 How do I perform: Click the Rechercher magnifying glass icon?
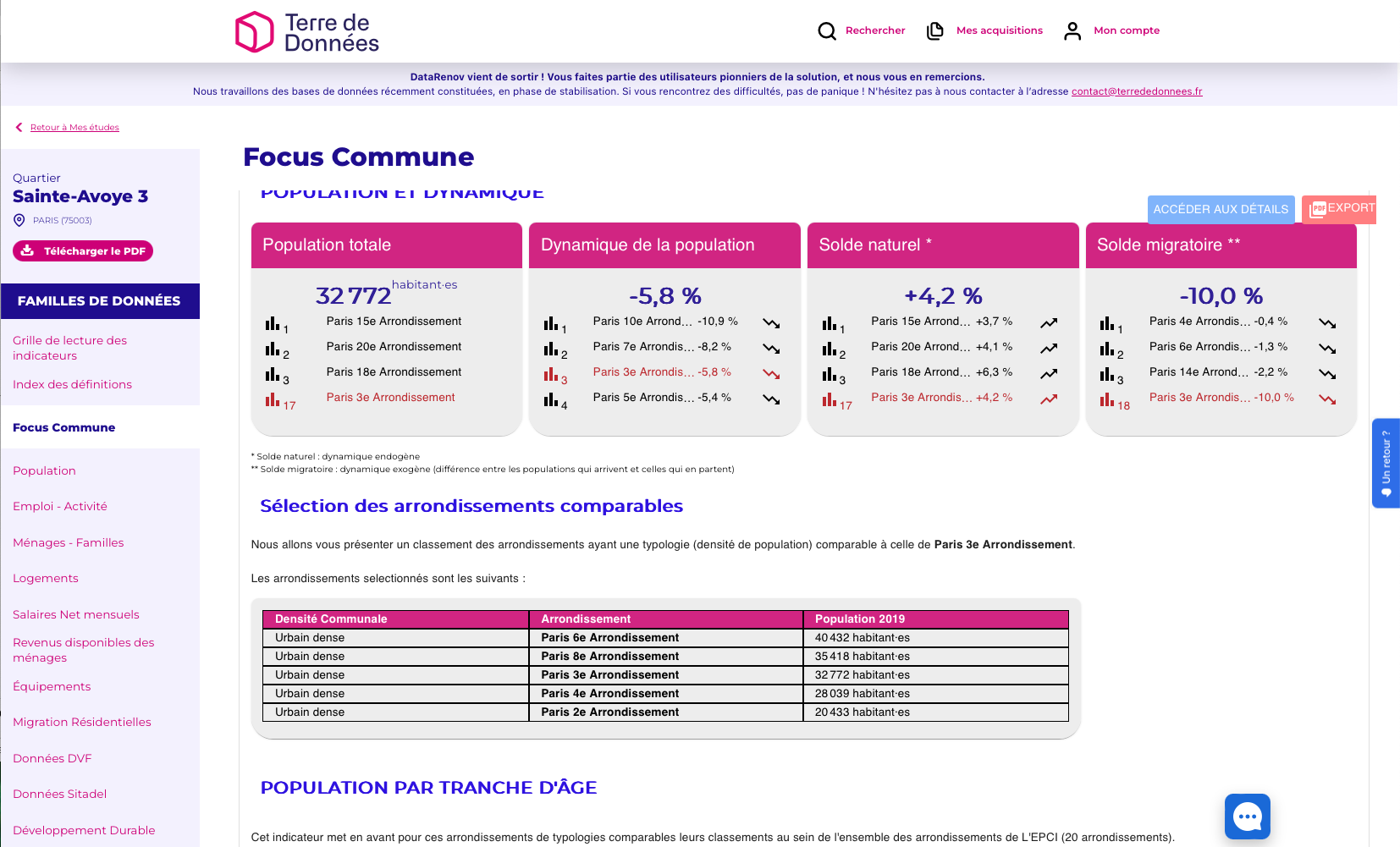(x=826, y=31)
